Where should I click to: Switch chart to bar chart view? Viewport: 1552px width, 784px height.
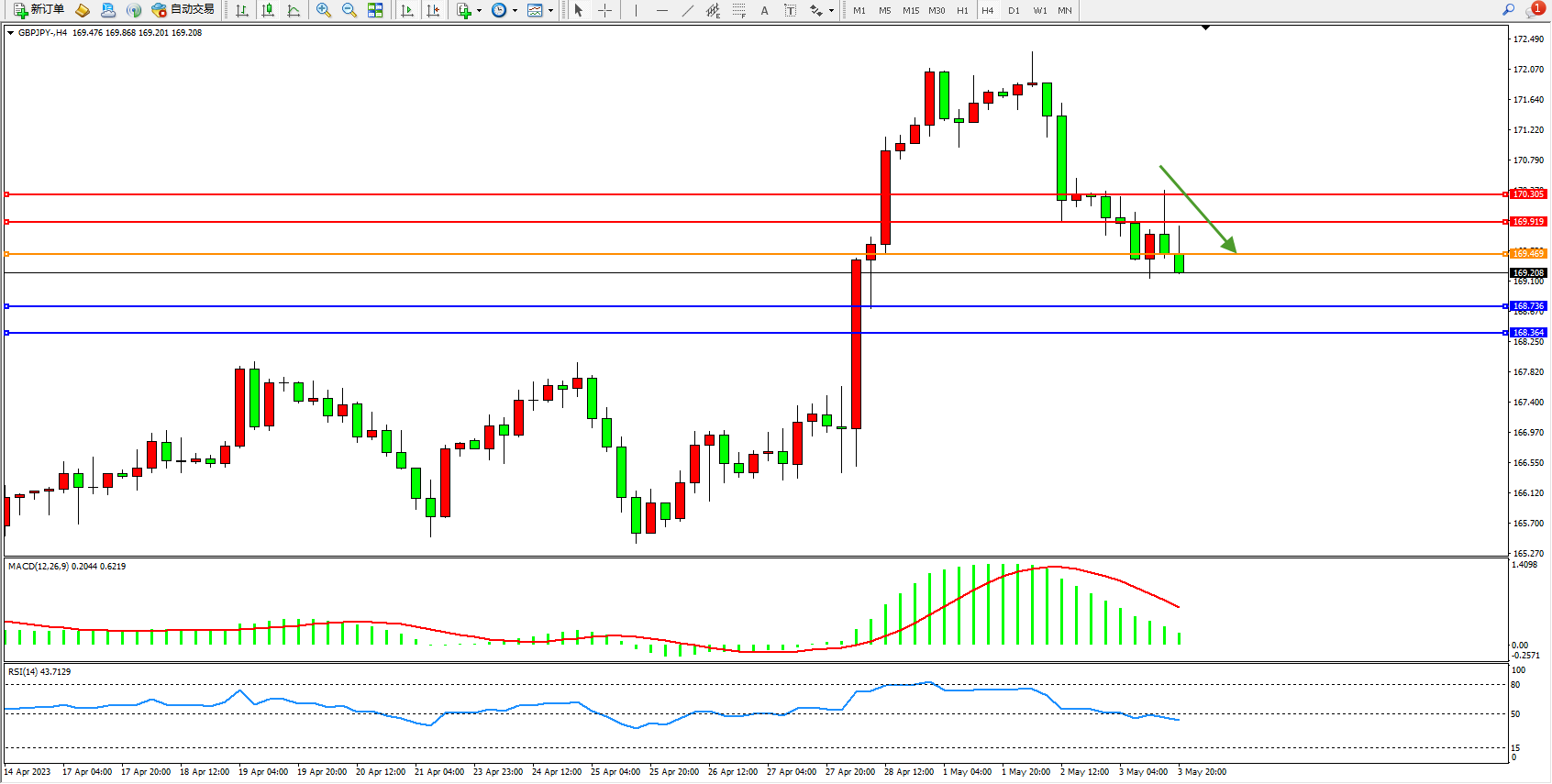[x=242, y=10]
